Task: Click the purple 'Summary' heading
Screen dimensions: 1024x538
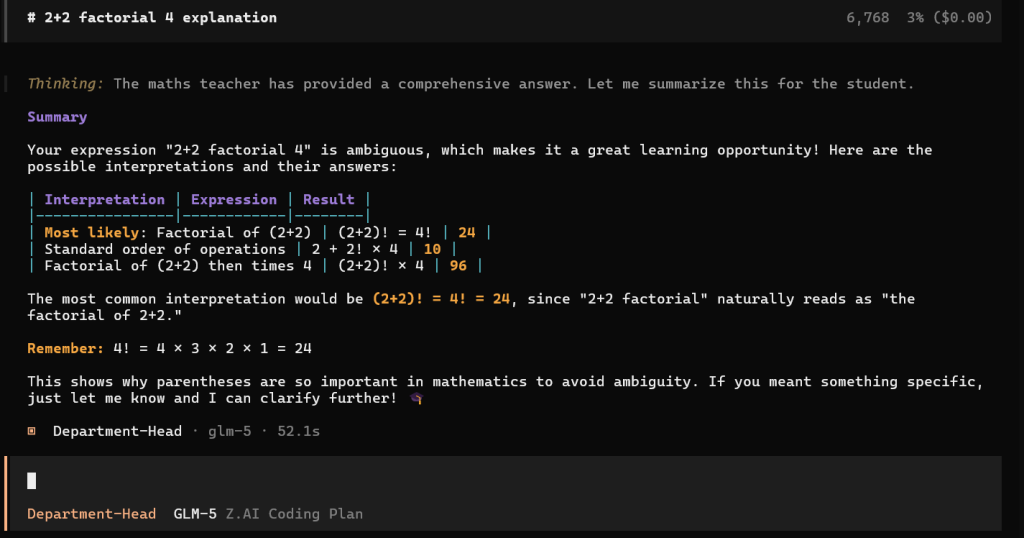Action: pos(57,117)
